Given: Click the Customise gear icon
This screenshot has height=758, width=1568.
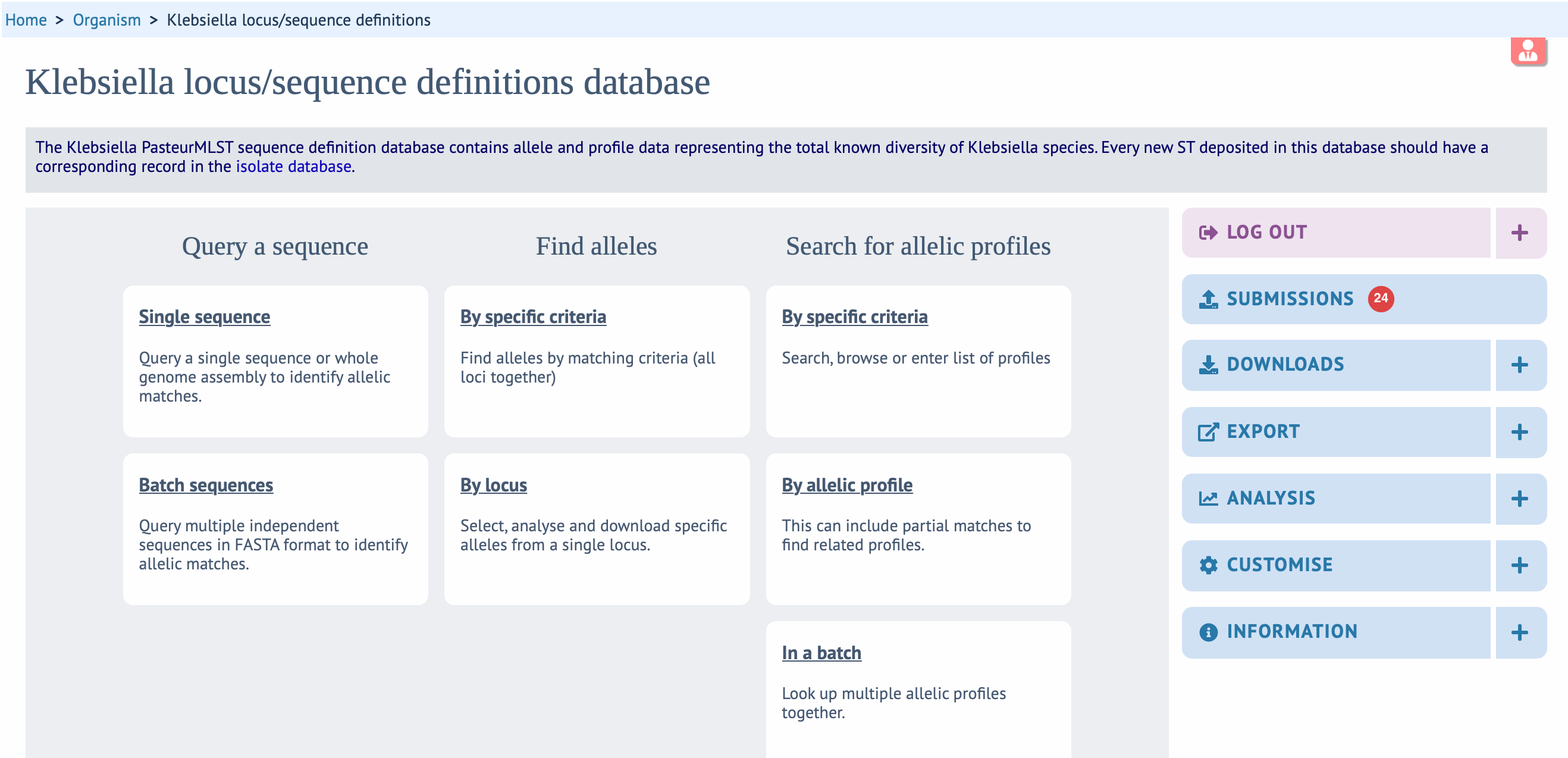Looking at the screenshot, I should 1208,565.
